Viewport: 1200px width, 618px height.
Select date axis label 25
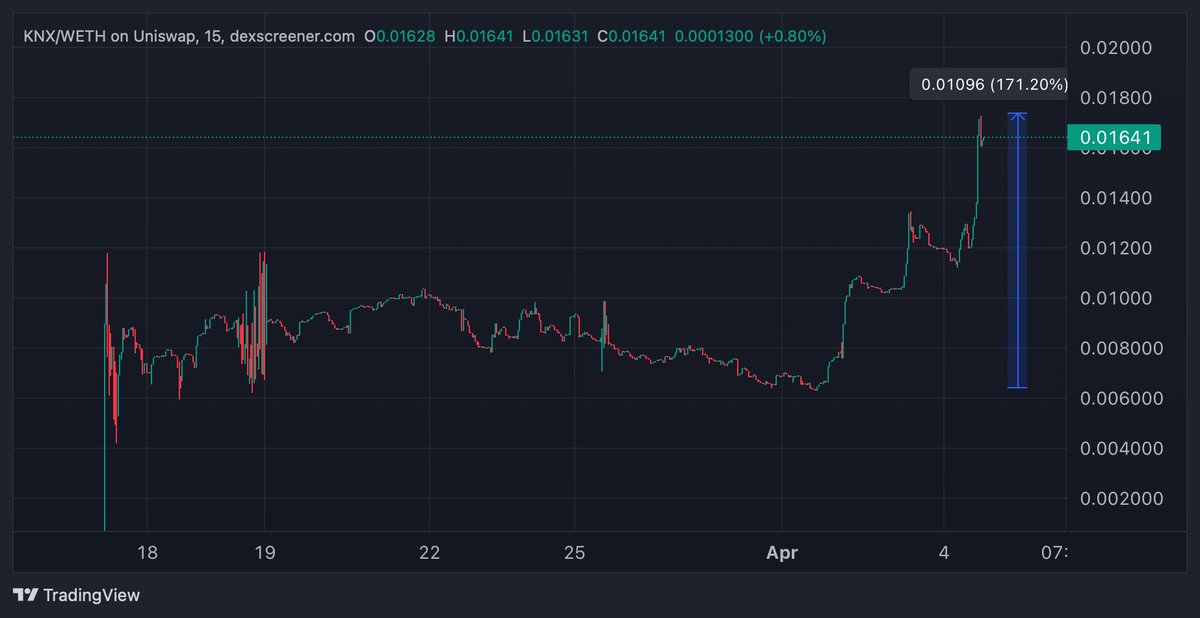pos(574,552)
